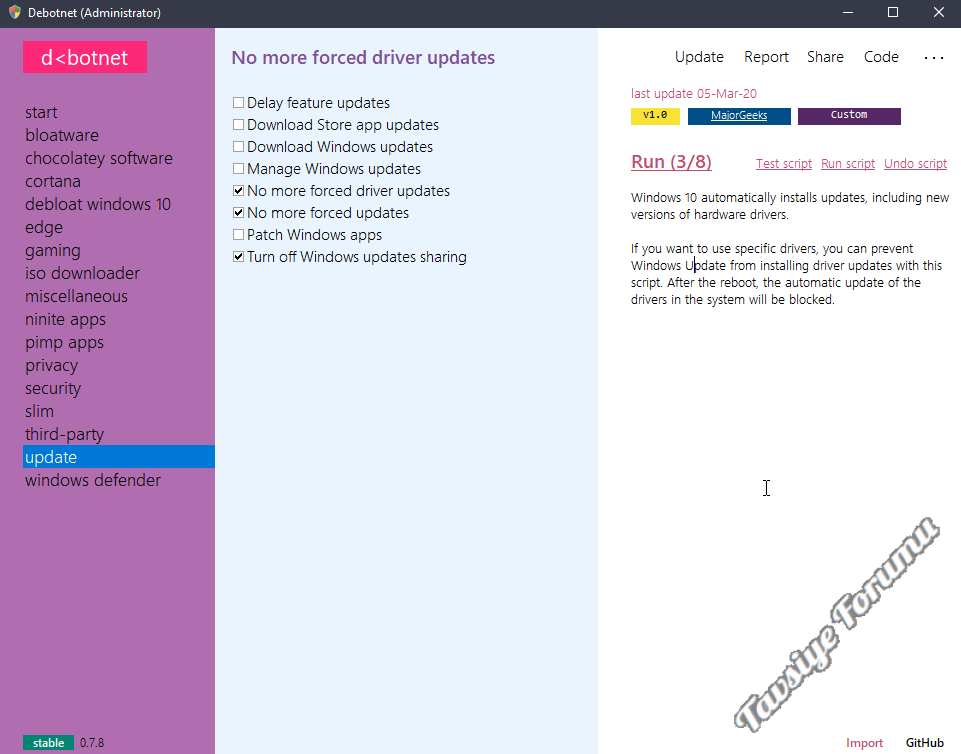
Task: Click the last update 05-Mar-20 text
Action: [x=694, y=93]
